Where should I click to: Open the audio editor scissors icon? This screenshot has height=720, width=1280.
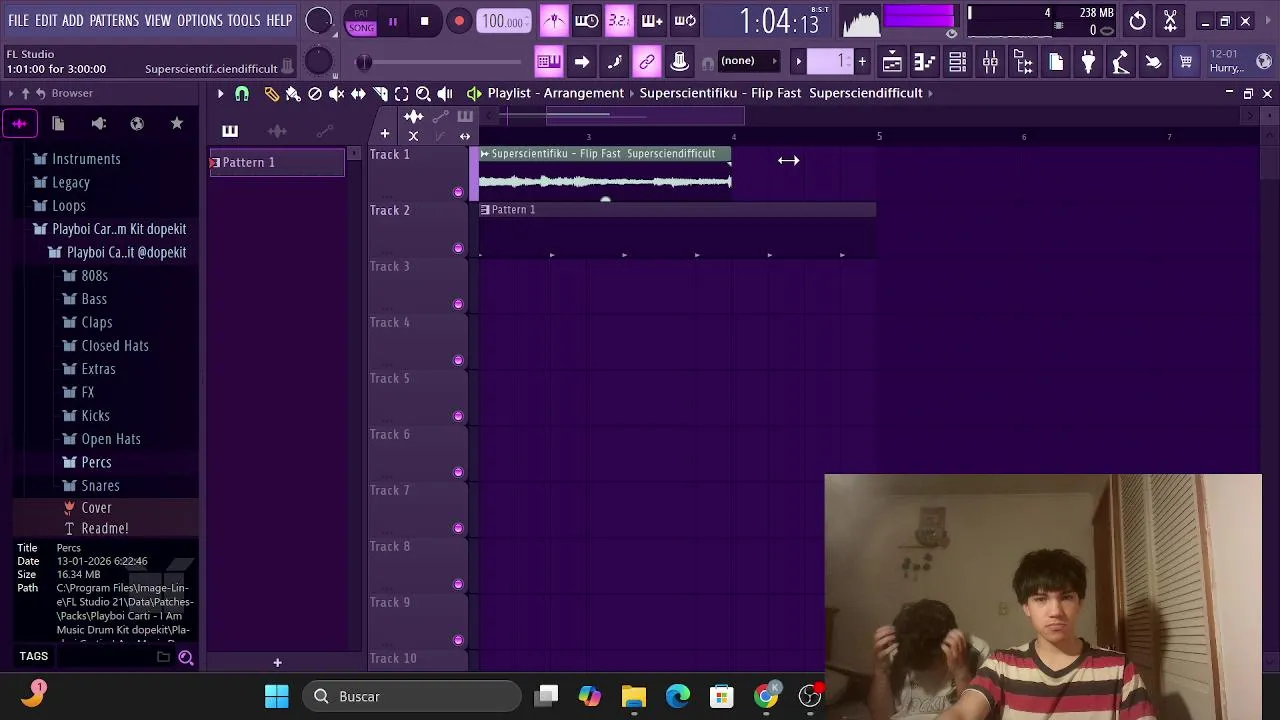point(1170,21)
